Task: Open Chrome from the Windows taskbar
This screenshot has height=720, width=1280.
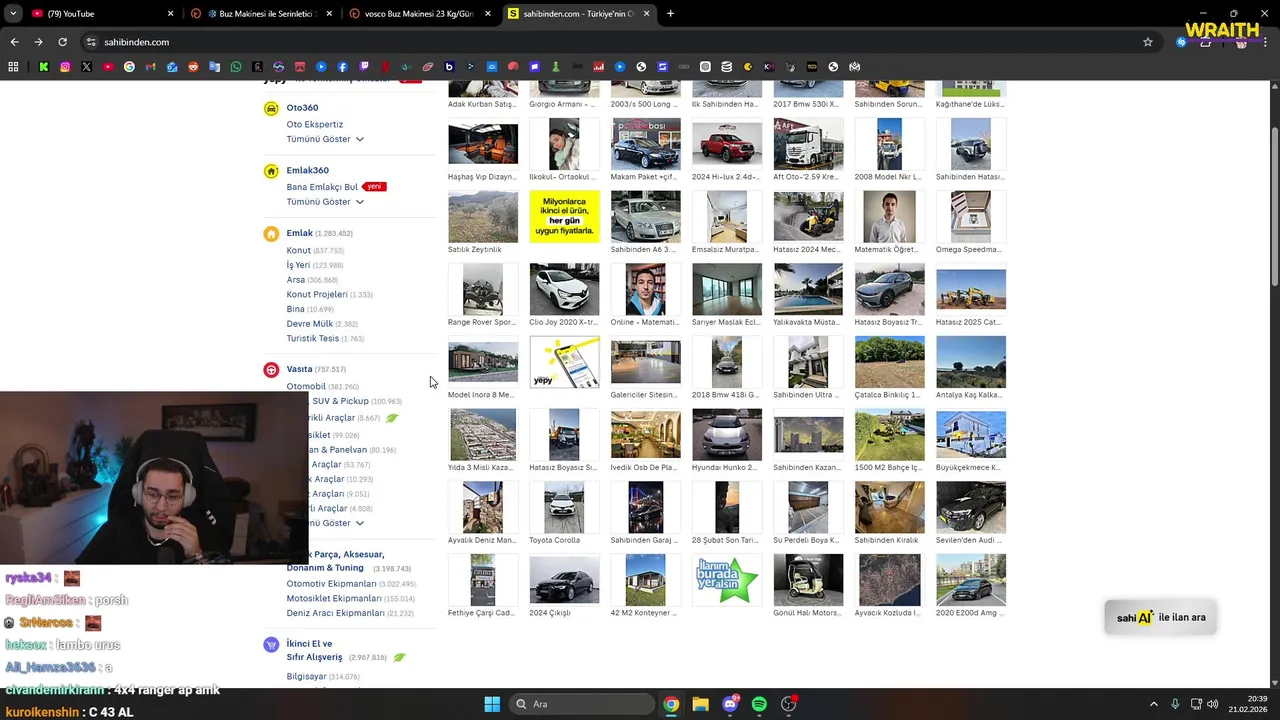Action: pos(671,704)
